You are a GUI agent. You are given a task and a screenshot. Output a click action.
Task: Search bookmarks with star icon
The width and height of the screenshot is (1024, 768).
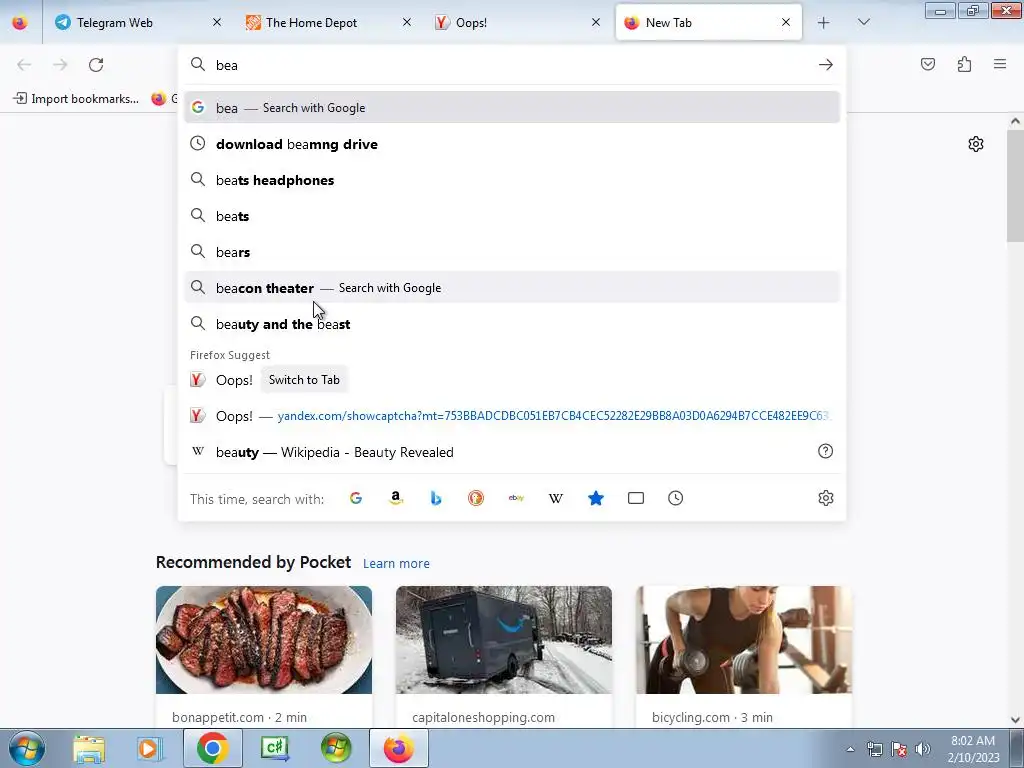tap(596, 498)
